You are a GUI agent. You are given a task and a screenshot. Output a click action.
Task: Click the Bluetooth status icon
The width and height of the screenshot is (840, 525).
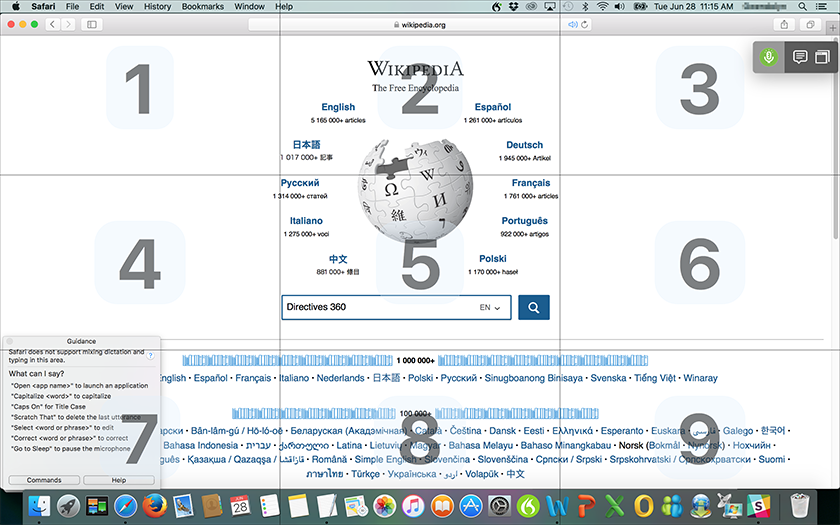[585, 6]
